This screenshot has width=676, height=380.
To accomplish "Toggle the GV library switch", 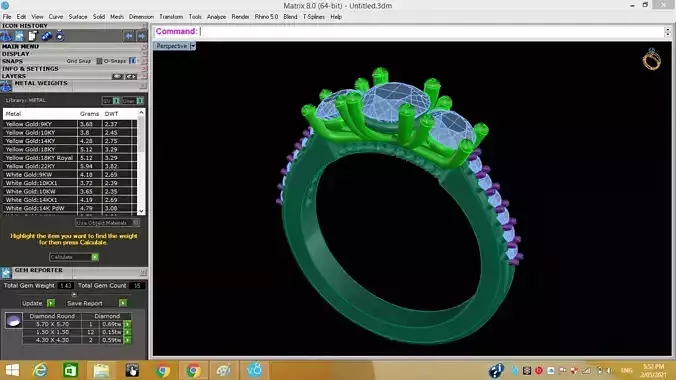I will 116,101.
